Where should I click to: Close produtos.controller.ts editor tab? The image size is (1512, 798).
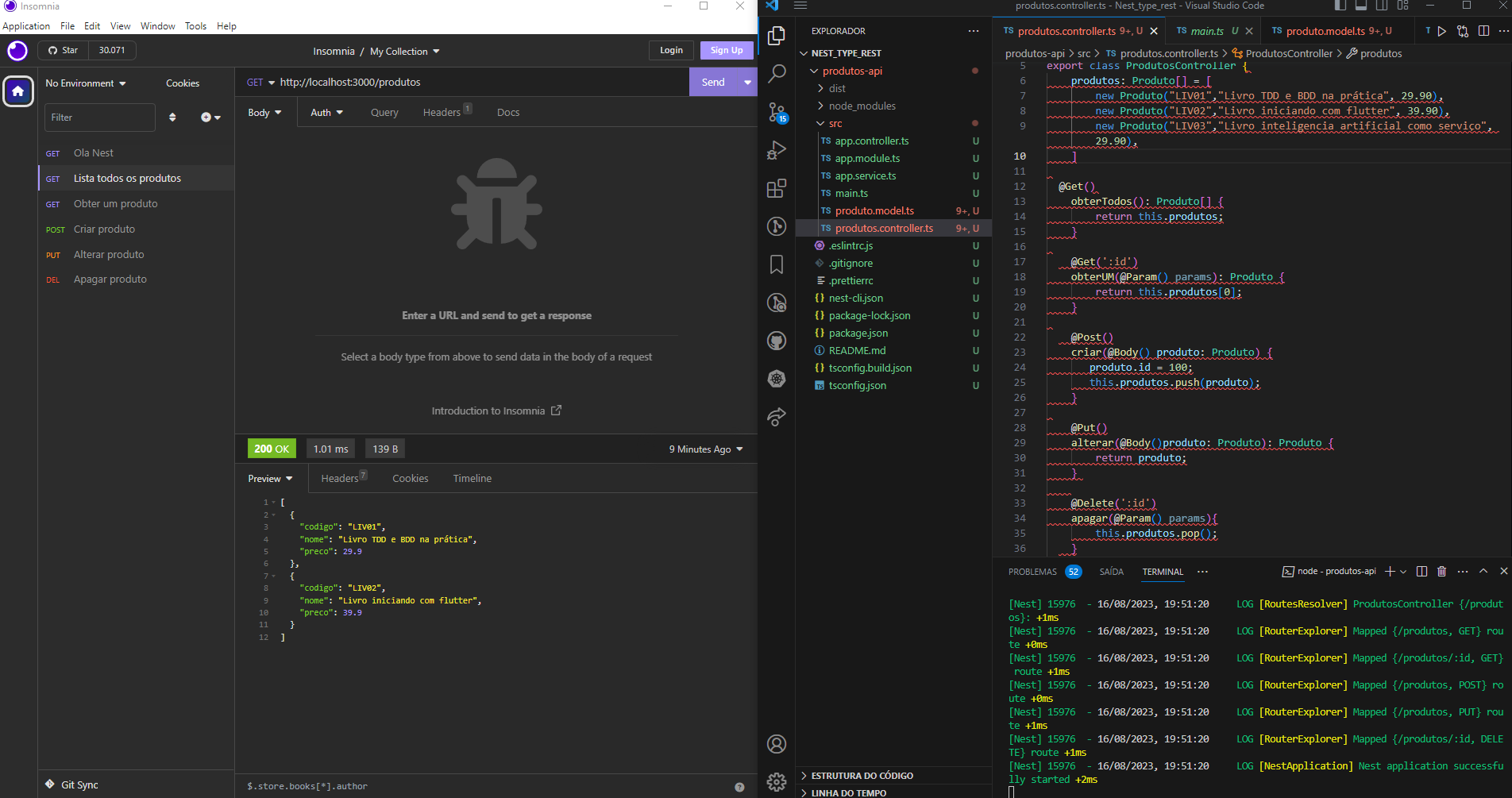tap(1154, 31)
